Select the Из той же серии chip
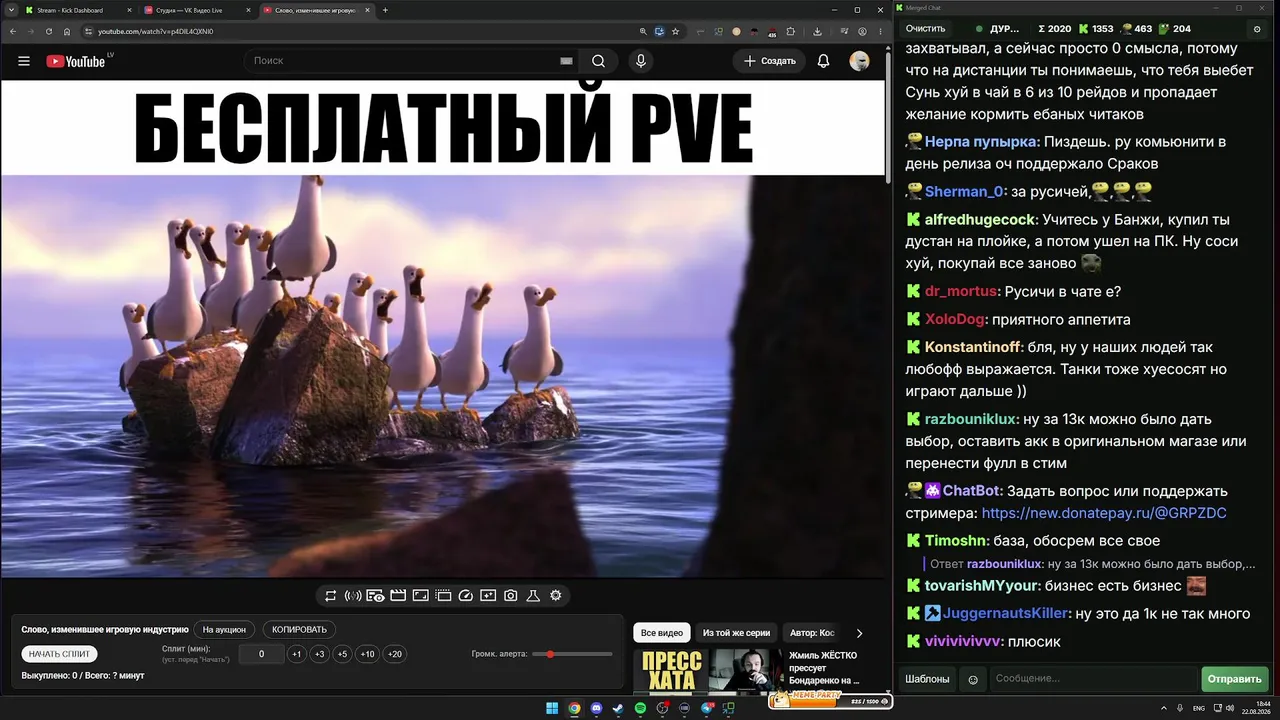Image resolution: width=1280 pixels, height=720 pixels. (736, 633)
